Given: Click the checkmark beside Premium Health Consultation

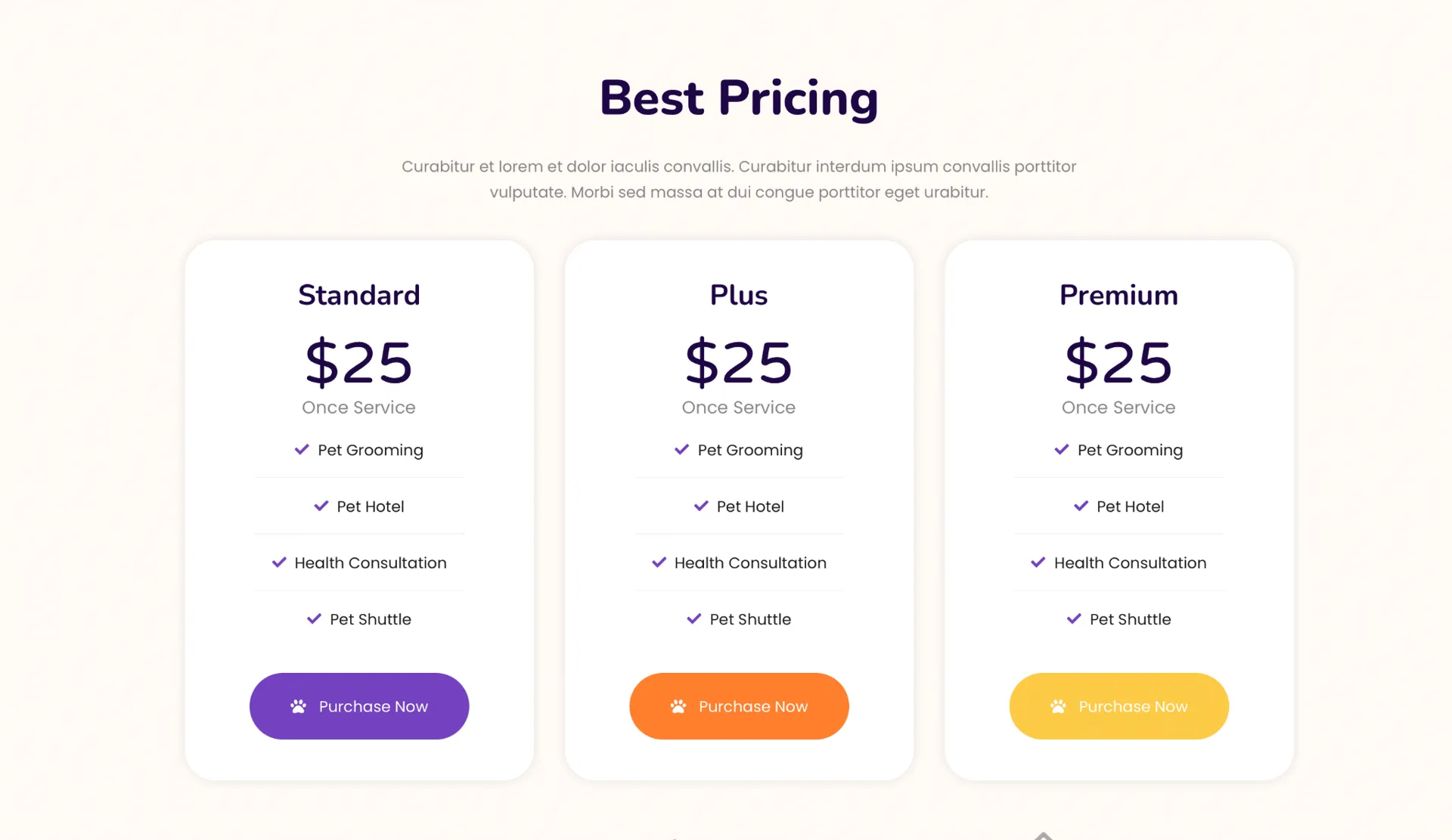Looking at the screenshot, I should [1038, 563].
